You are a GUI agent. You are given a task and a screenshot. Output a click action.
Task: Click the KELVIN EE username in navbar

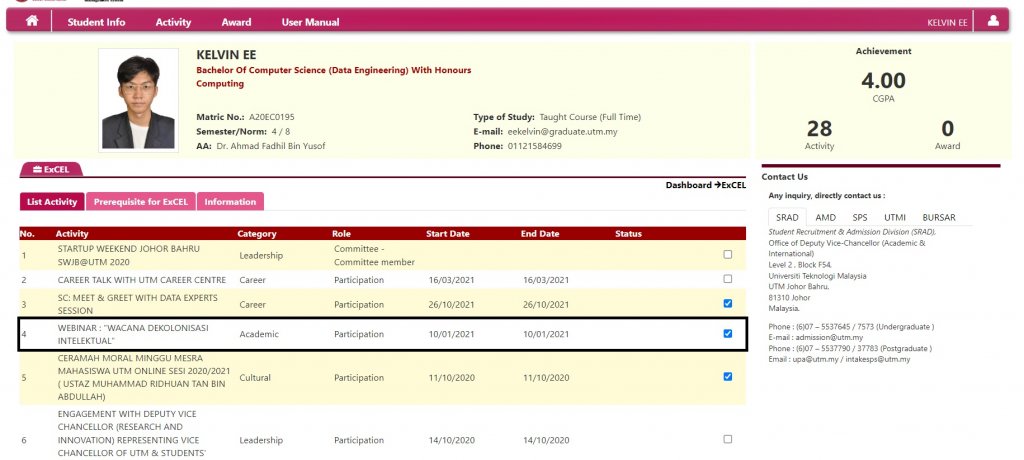click(947, 22)
